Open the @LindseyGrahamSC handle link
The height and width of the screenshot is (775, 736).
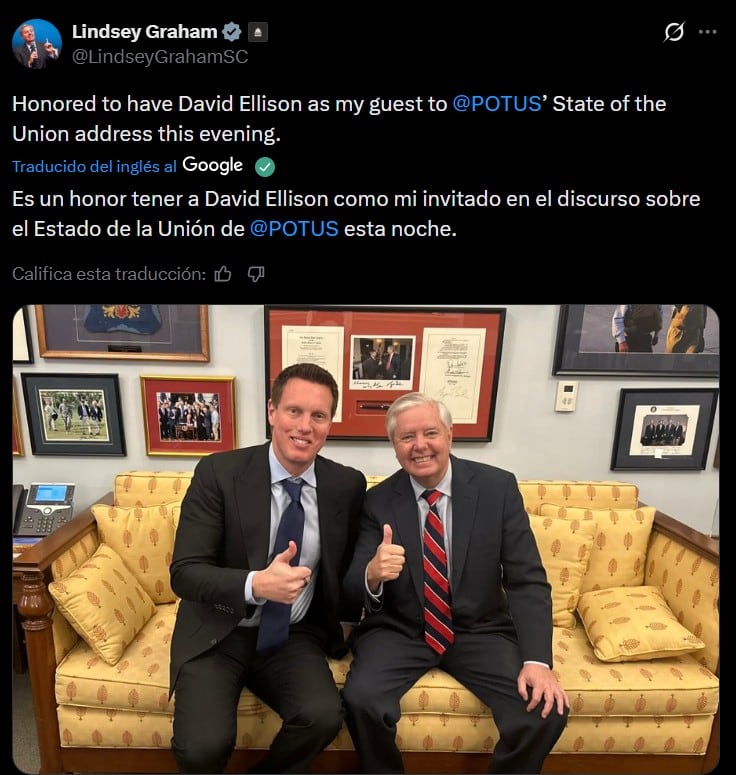[x=160, y=56]
